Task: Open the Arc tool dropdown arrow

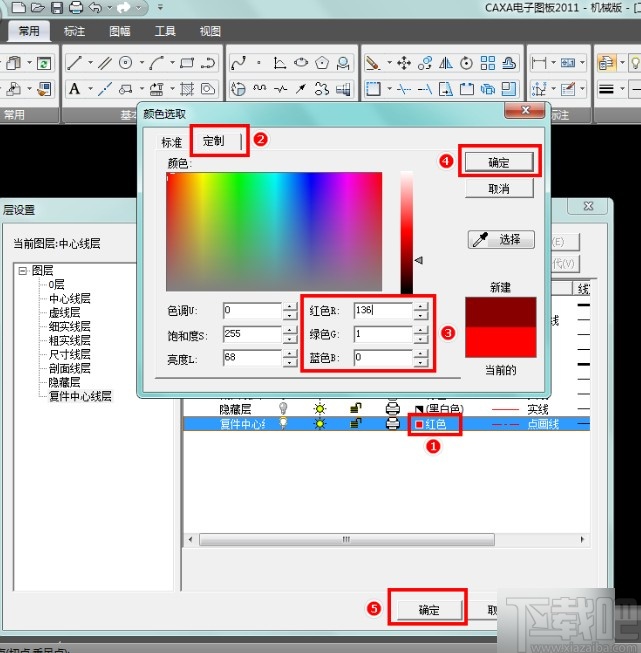Action: [172, 63]
